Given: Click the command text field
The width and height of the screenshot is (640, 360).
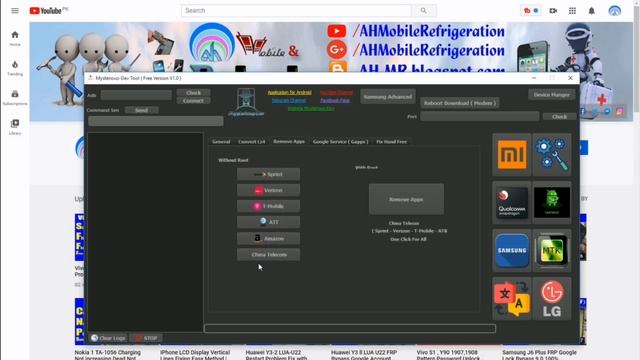Looking at the screenshot, I should click(156, 121).
